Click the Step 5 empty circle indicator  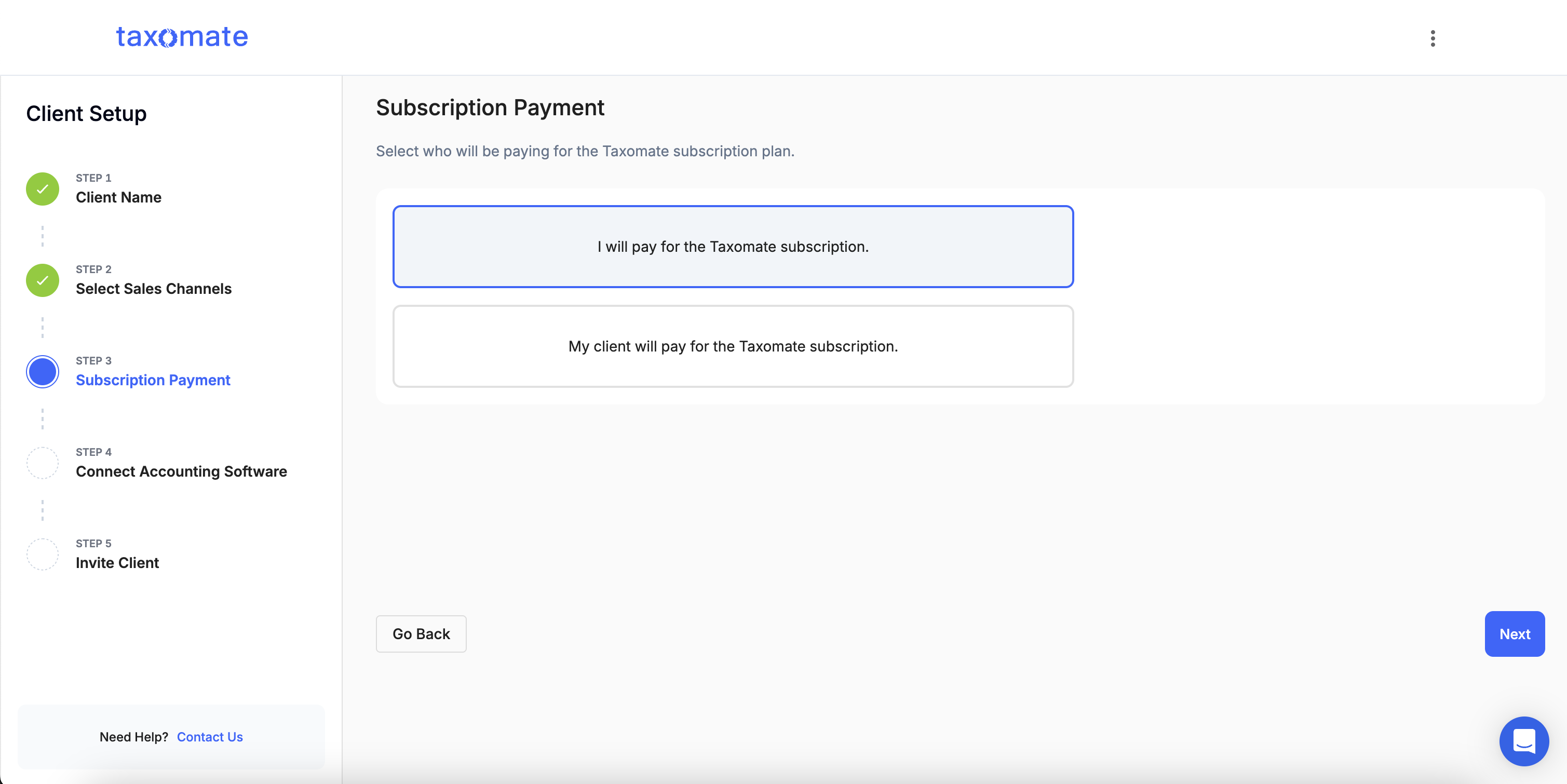[x=43, y=554]
